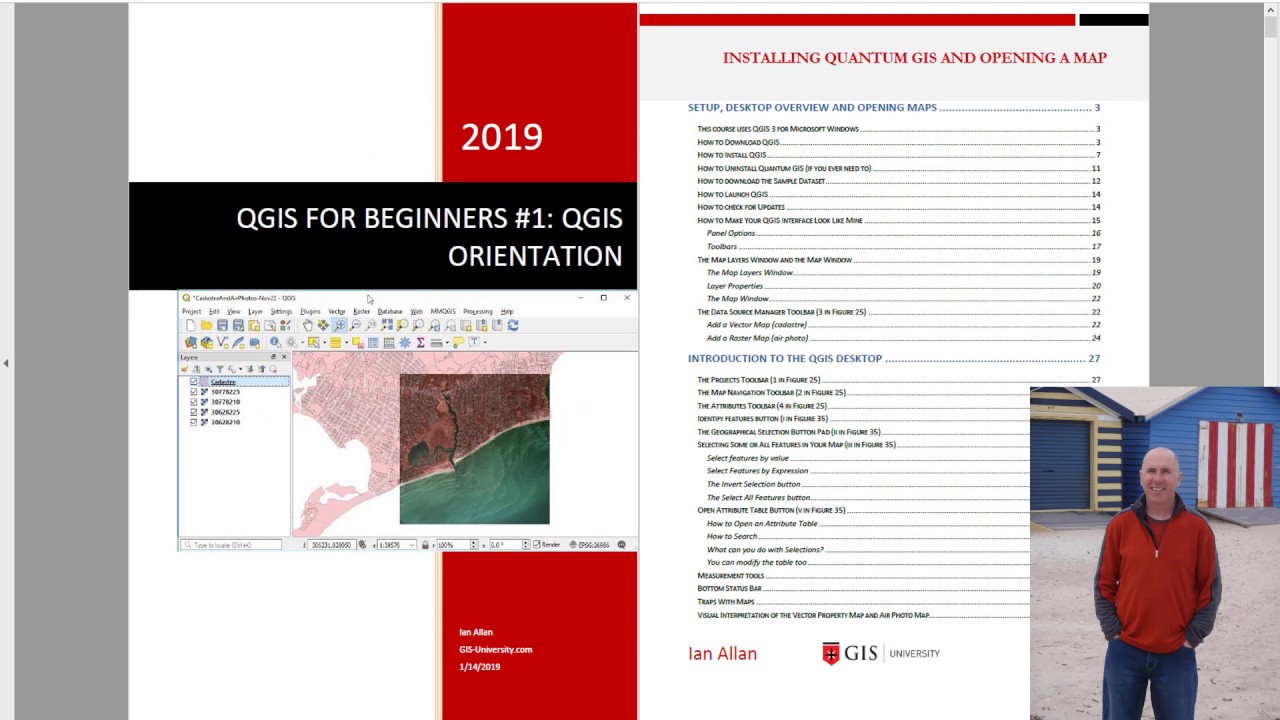Click the Cadastre layer color swatch
This screenshot has height=720, width=1280.
[204, 382]
